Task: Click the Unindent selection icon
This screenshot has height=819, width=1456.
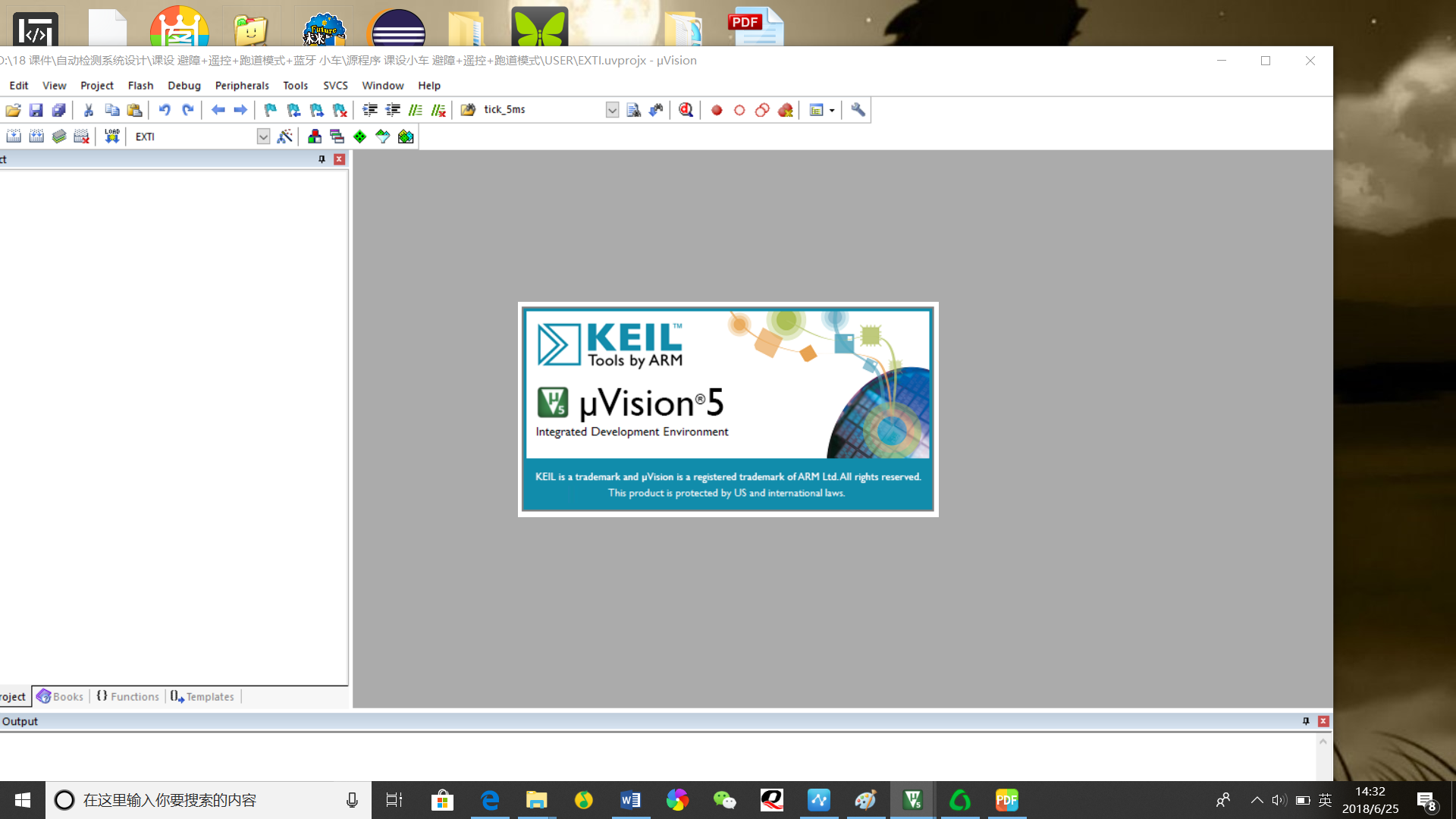Action: point(393,110)
